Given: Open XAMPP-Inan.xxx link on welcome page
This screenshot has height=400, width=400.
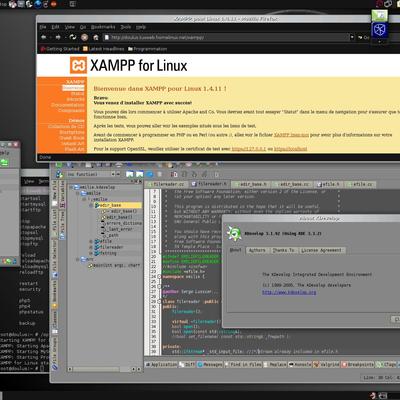Looking at the screenshot, I should (x=291, y=135).
